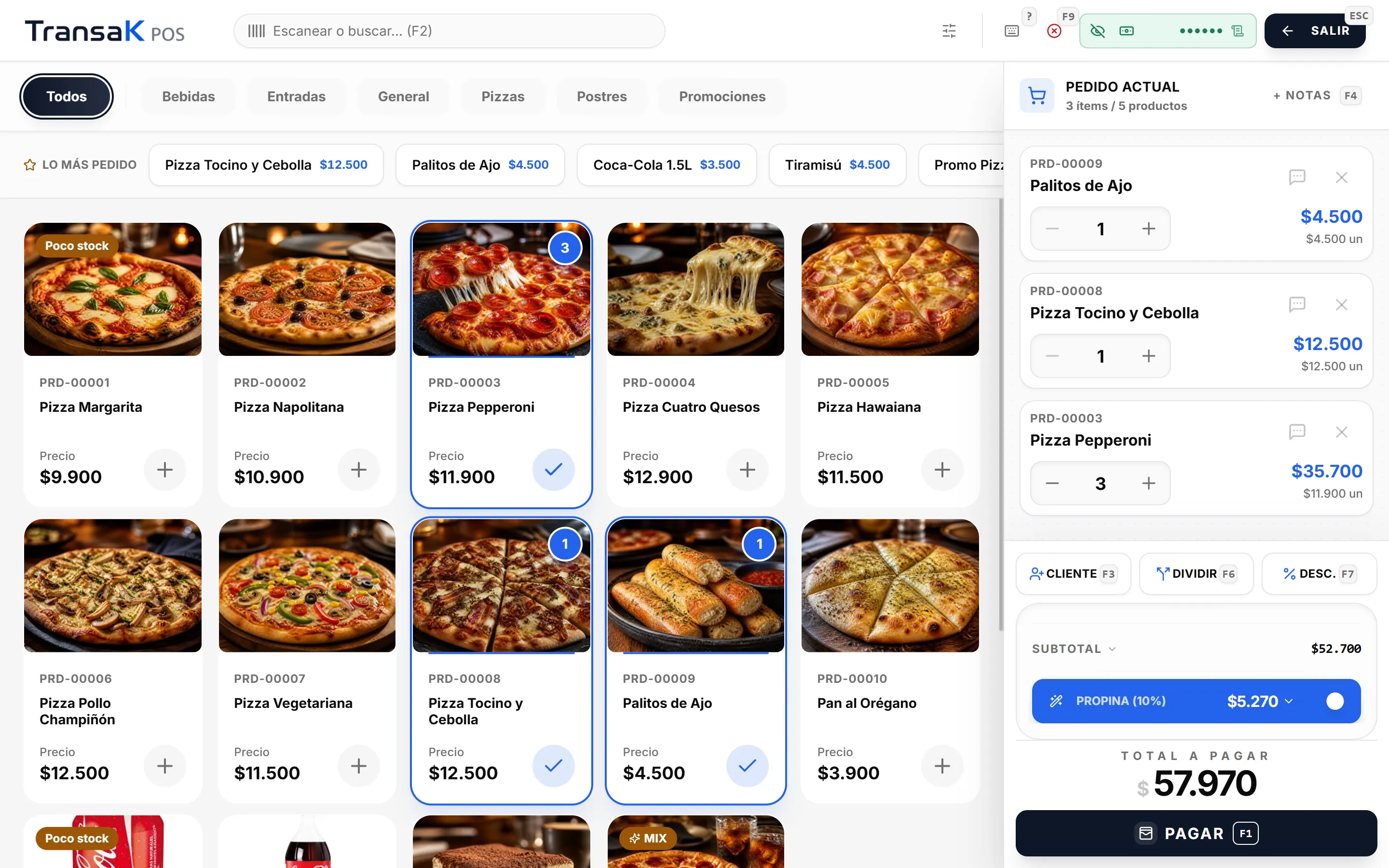Add a comment to Palitos de Ajo item
Viewport: 1389px width, 868px height.
coord(1296,177)
